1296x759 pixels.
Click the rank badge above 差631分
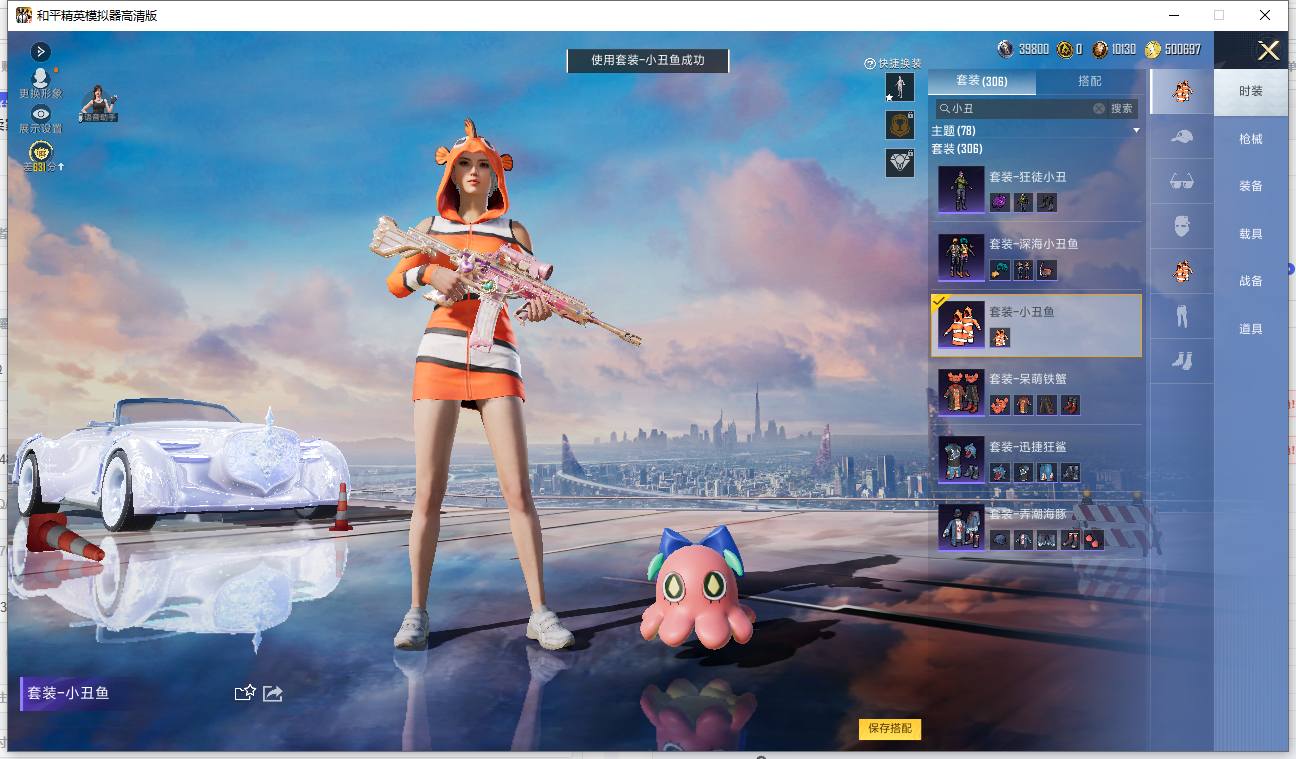[x=41, y=151]
